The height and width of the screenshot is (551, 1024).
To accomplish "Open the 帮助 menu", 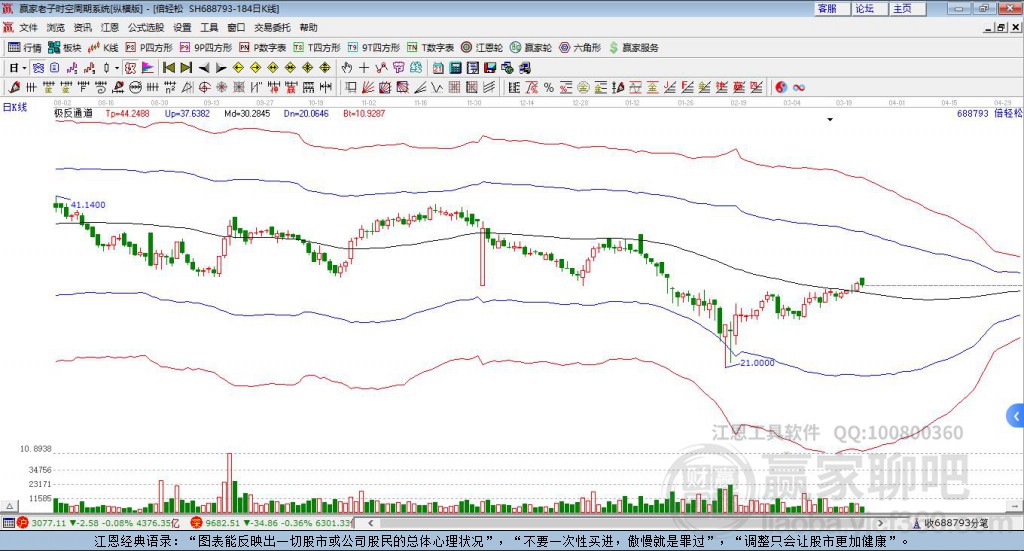I will (x=308, y=27).
